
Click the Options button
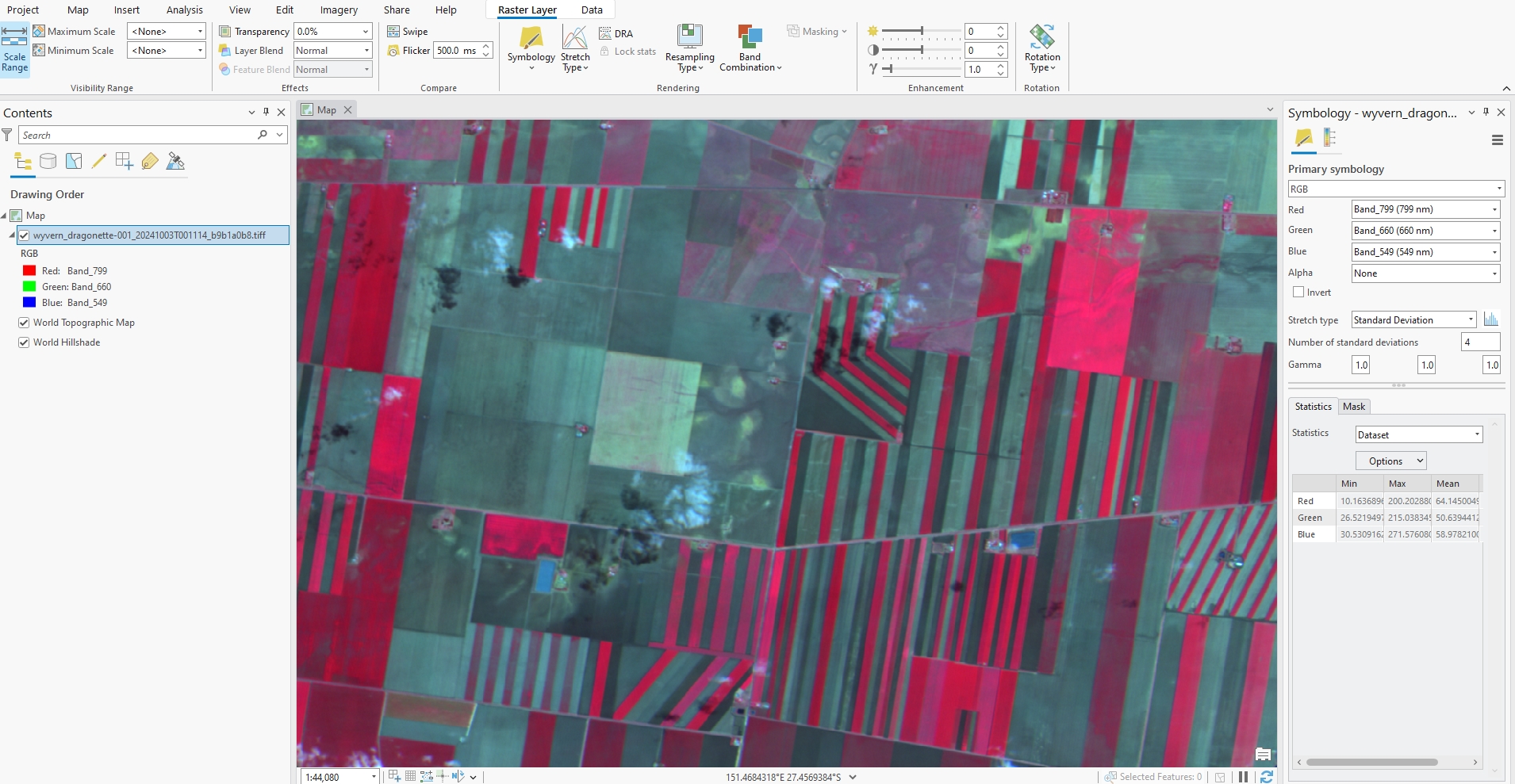coord(1390,461)
